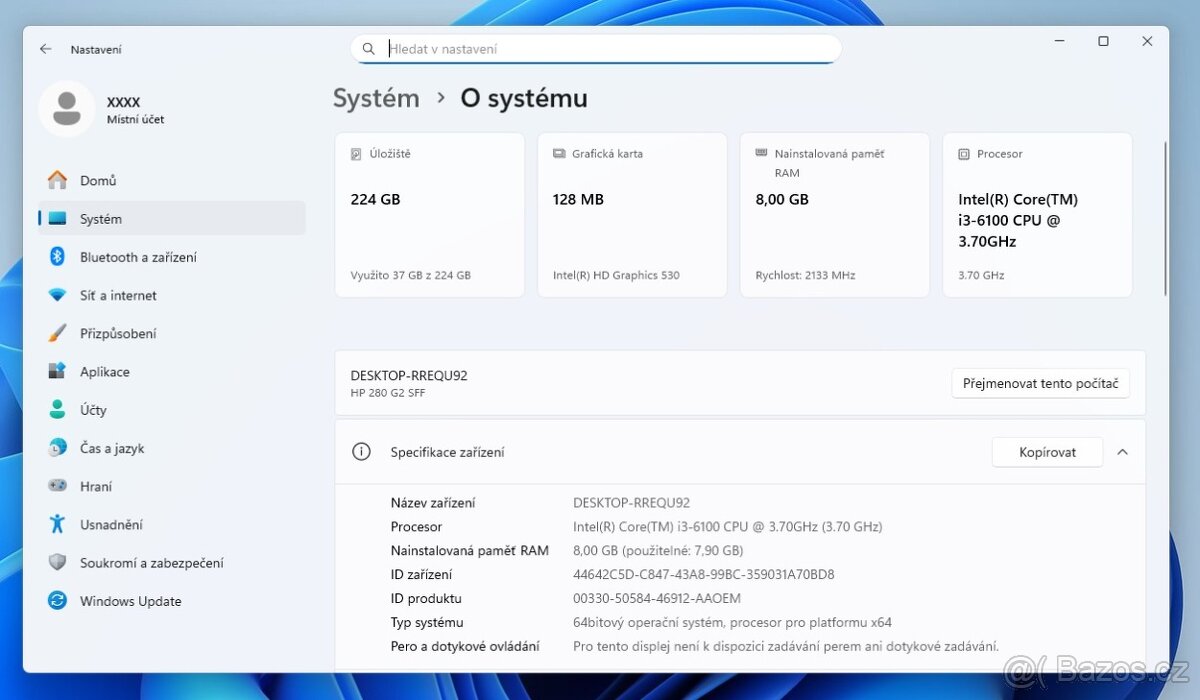Click the vertical scrollbar on the right
The image size is (1200, 700).
tap(1165, 218)
